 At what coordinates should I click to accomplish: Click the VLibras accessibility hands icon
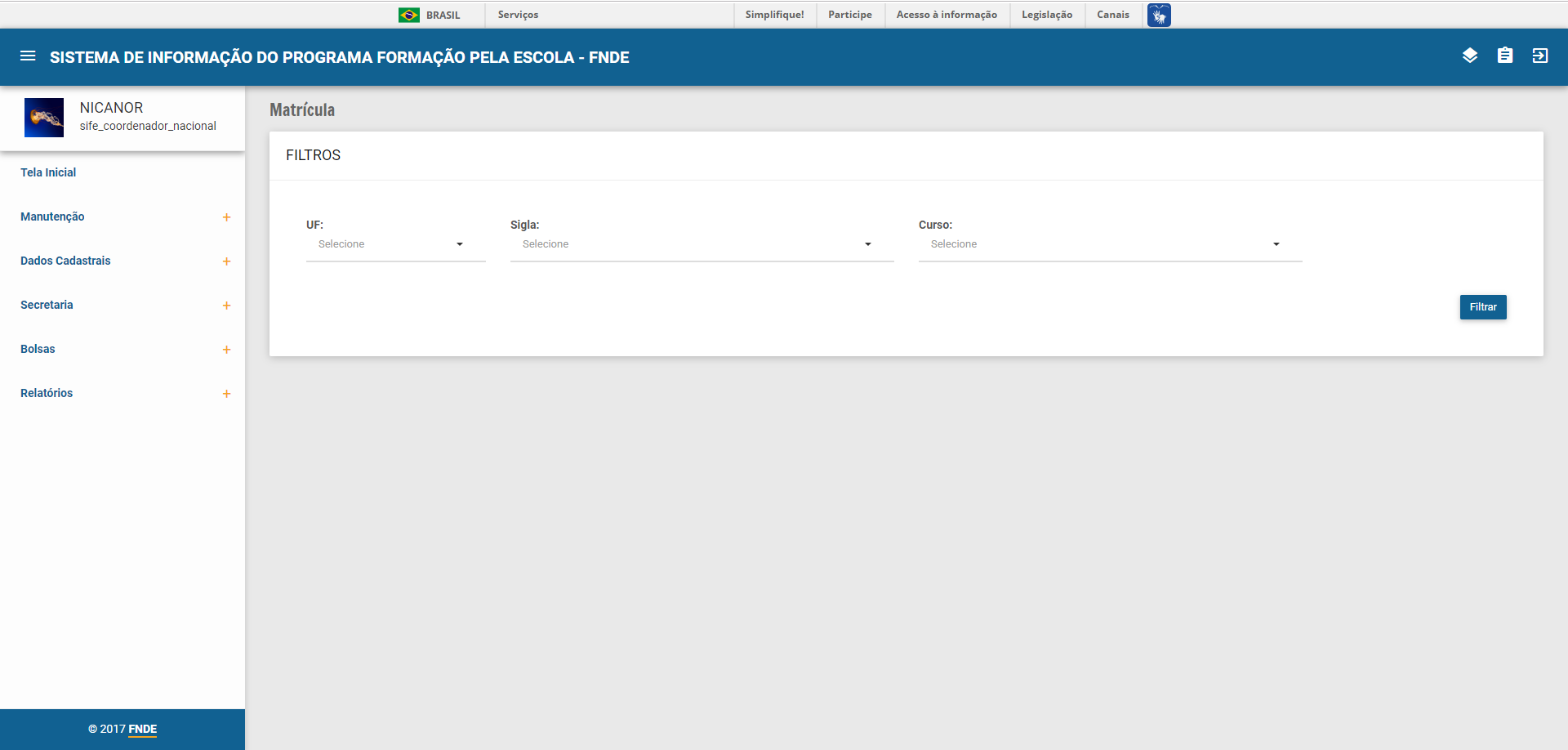[x=1158, y=15]
